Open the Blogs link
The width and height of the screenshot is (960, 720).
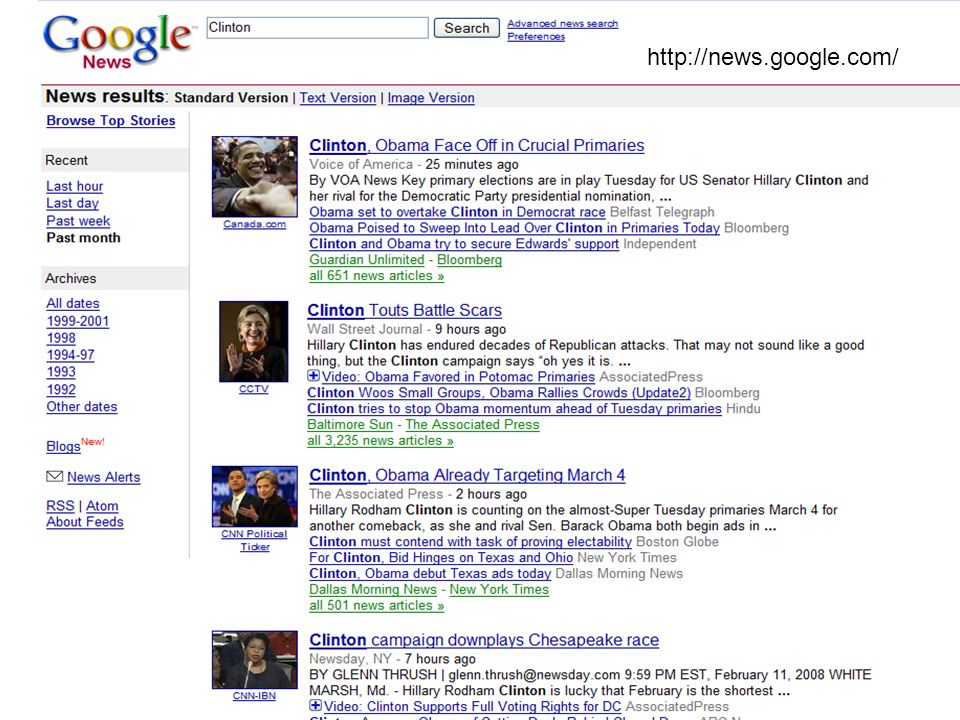(64, 446)
